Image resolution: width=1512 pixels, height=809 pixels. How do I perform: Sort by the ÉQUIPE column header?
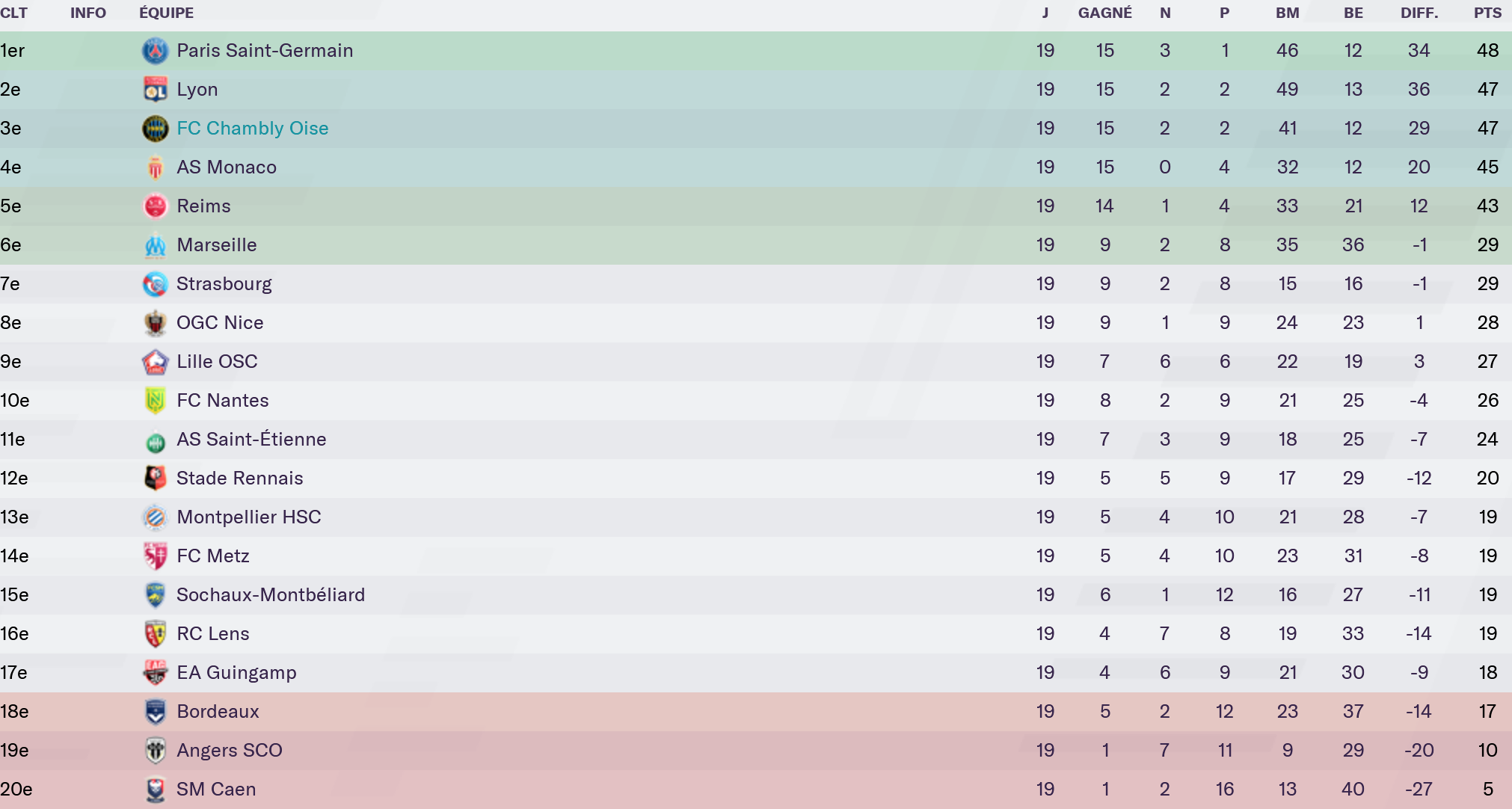pos(166,13)
